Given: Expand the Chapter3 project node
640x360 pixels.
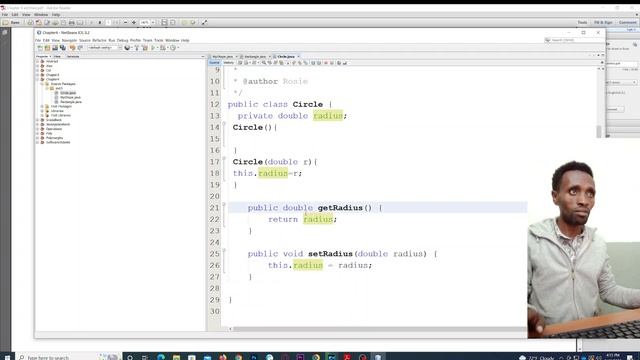Looking at the screenshot, I should [x=38, y=75].
